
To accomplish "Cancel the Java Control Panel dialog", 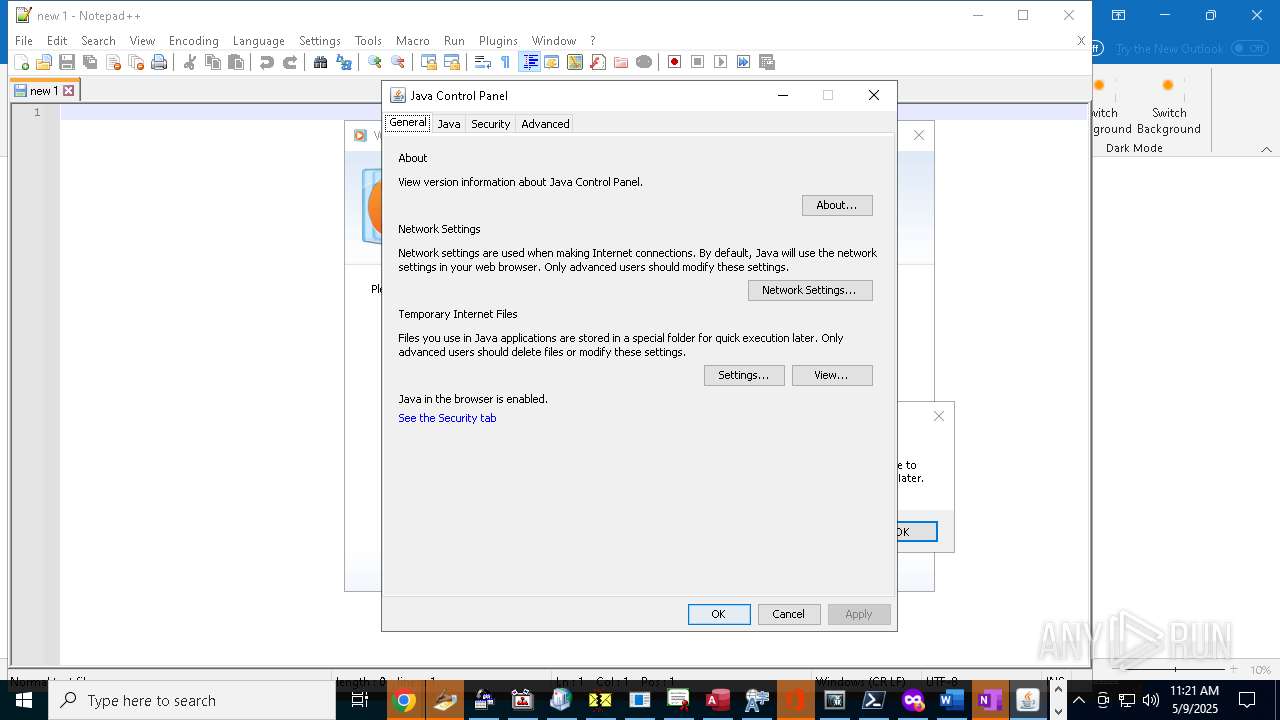I will coord(789,614).
